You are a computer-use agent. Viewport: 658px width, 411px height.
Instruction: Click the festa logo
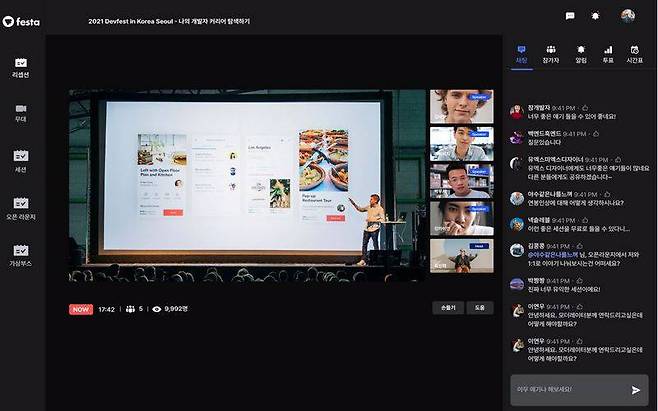(21, 20)
